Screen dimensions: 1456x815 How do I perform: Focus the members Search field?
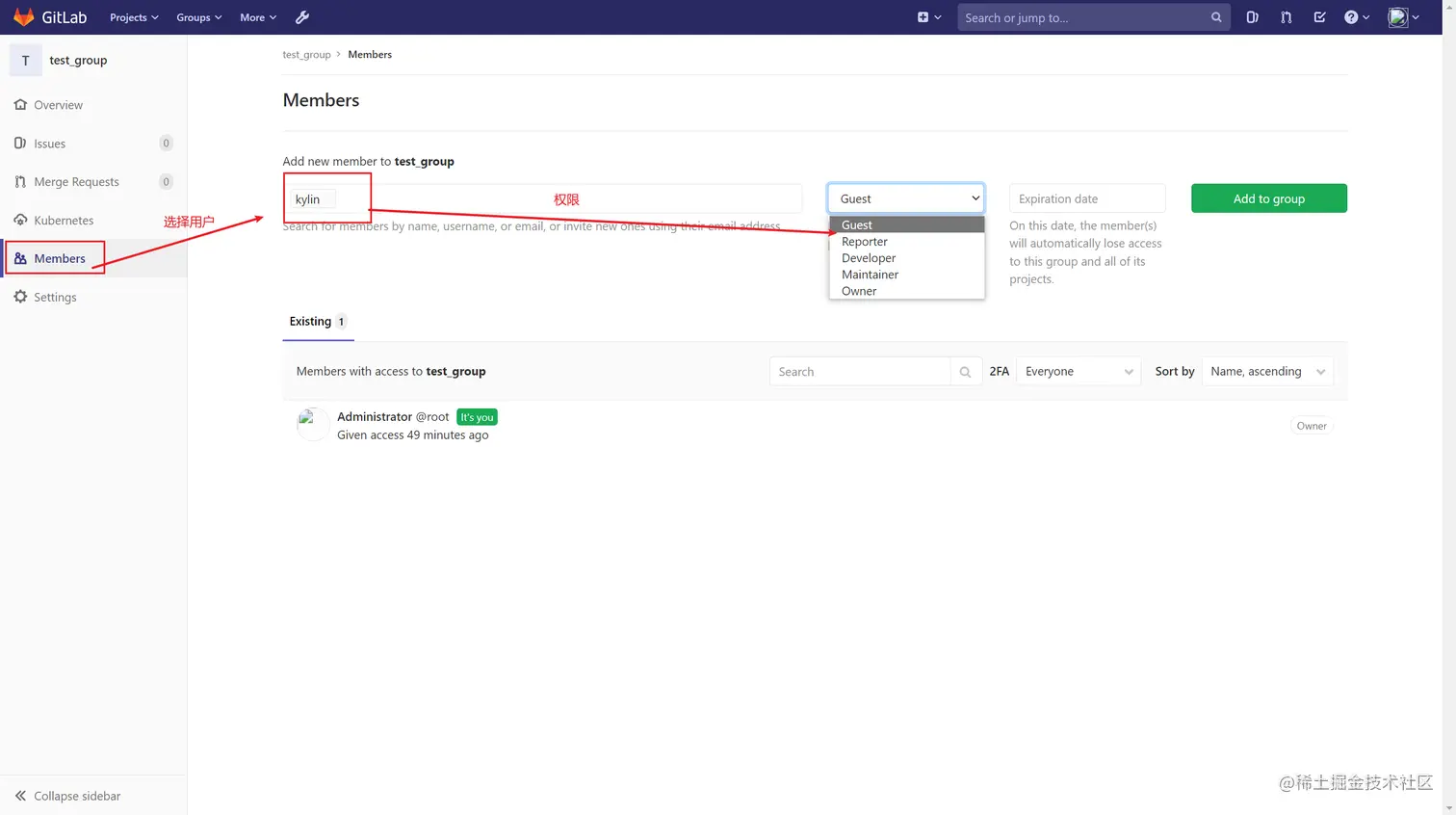click(x=860, y=372)
